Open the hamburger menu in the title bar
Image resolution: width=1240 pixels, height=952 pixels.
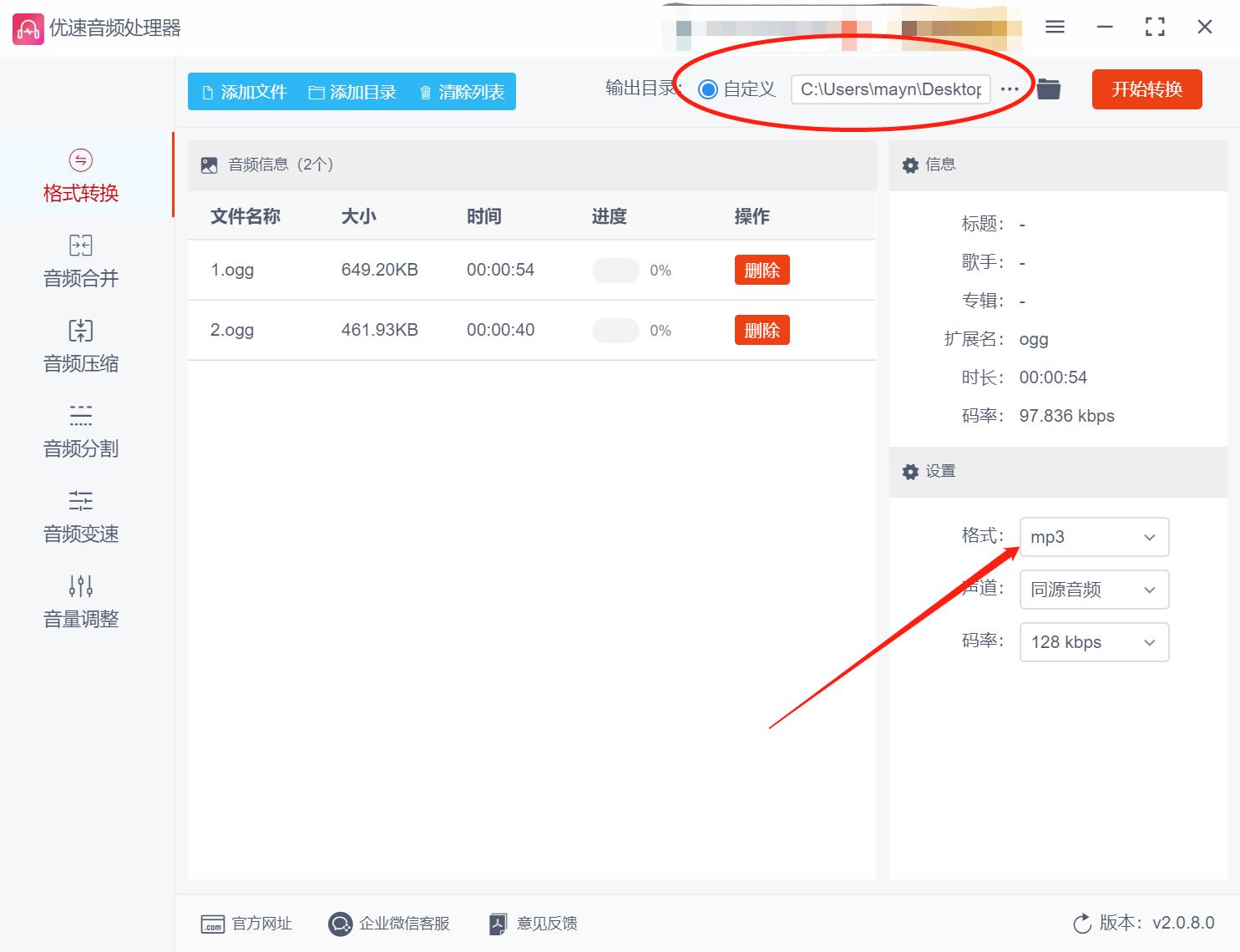(x=1054, y=27)
